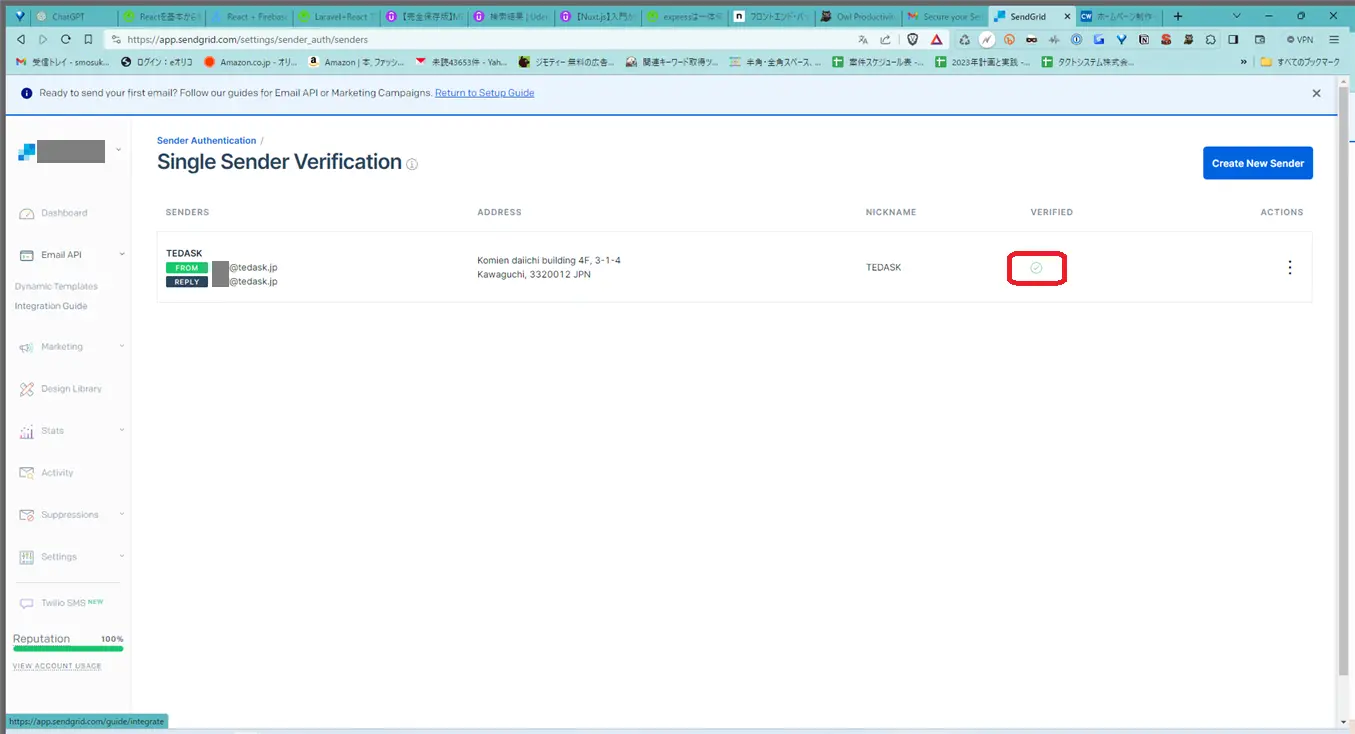Expand the Suppressions sidebar menu
Viewport: 1355px width, 734px height.
122,515
